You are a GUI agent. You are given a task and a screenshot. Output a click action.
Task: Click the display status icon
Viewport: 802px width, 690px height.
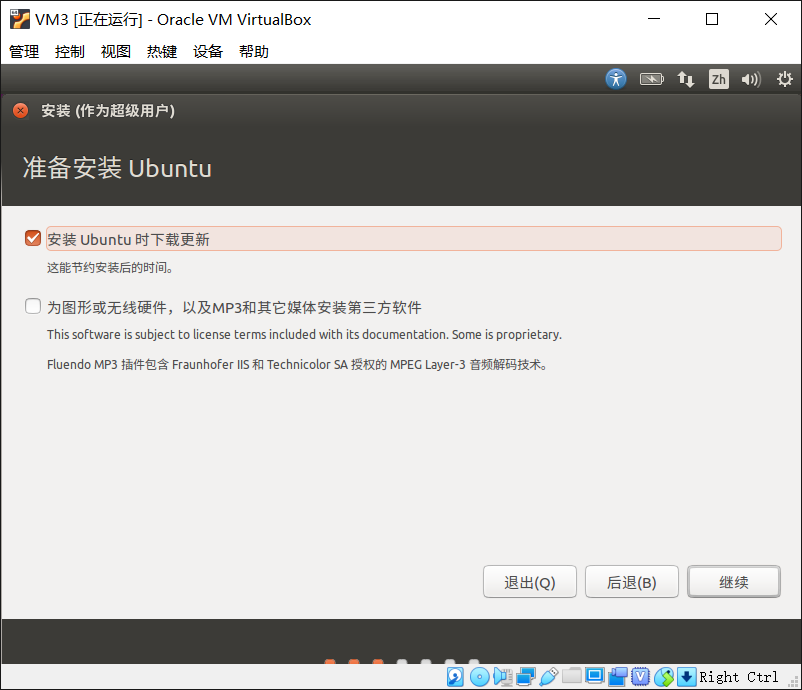point(595,676)
